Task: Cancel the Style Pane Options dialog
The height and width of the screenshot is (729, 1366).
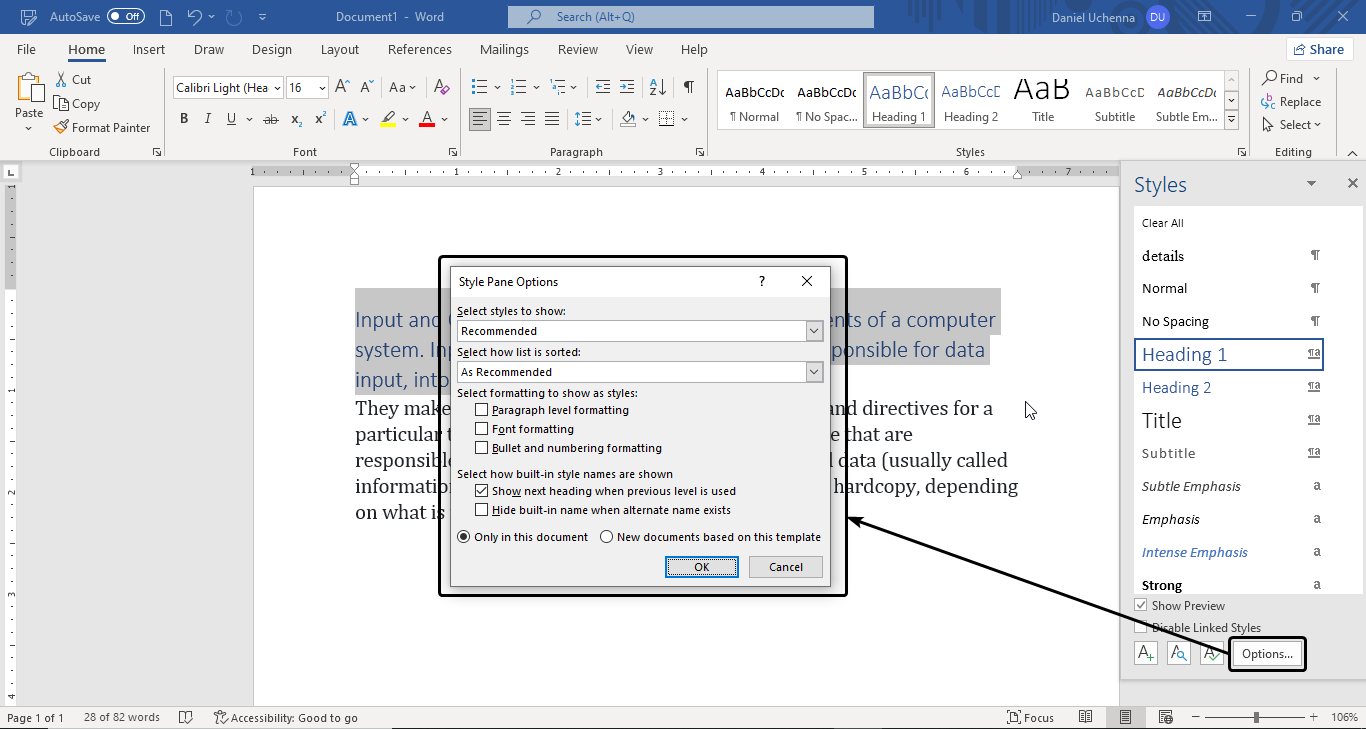Action: [785, 567]
